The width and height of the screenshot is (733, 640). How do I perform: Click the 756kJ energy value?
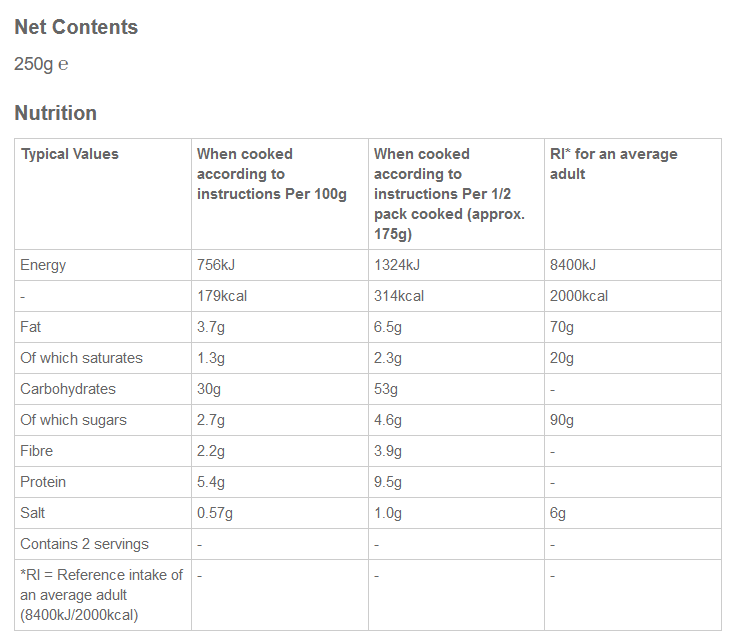click(216, 265)
